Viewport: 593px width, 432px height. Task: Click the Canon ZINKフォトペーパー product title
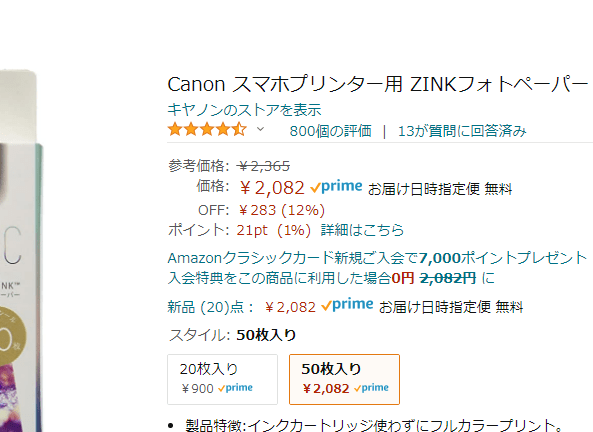(x=378, y=84)
